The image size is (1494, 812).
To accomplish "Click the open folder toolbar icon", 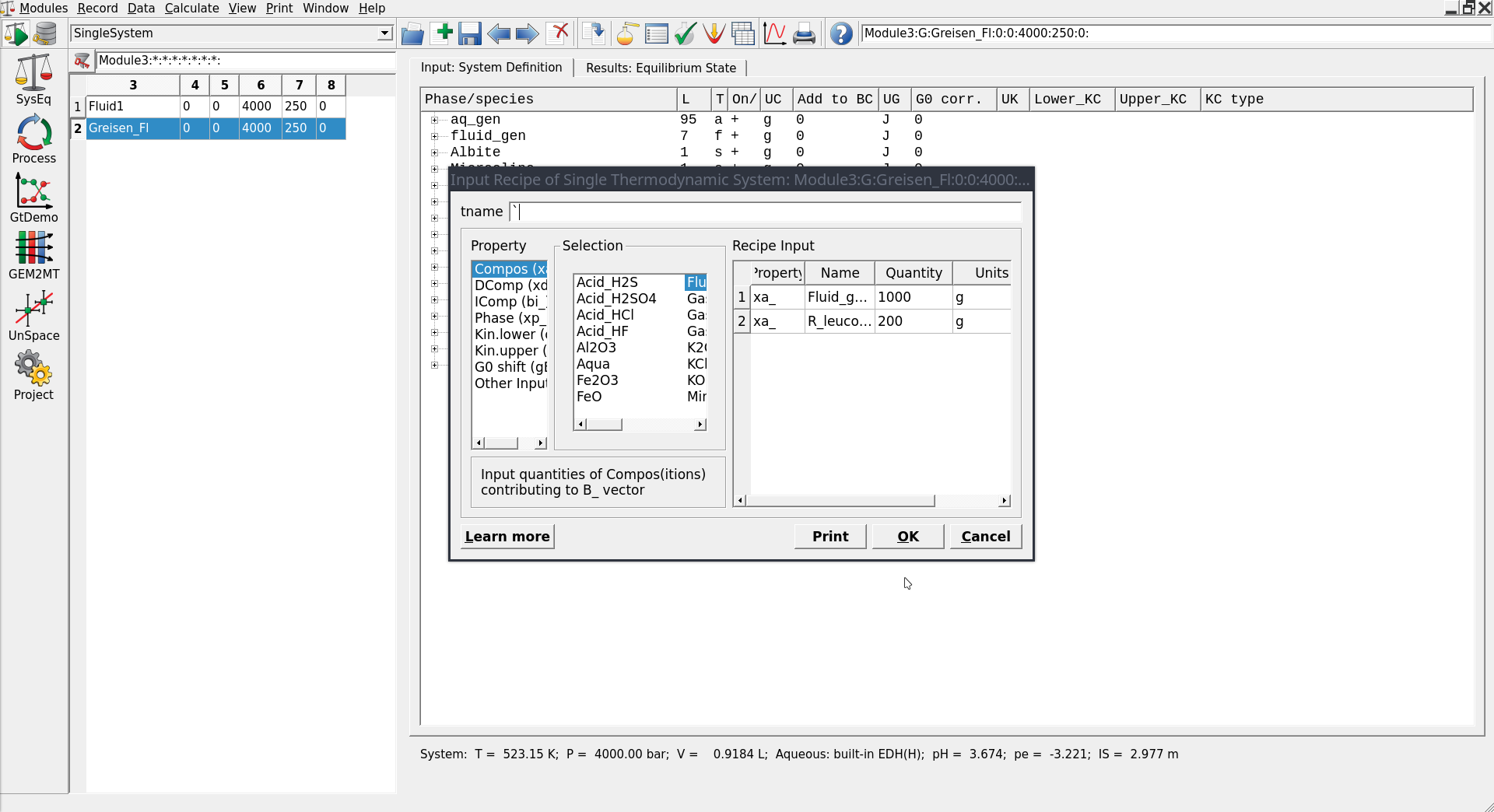I will (x=412, y=33).
